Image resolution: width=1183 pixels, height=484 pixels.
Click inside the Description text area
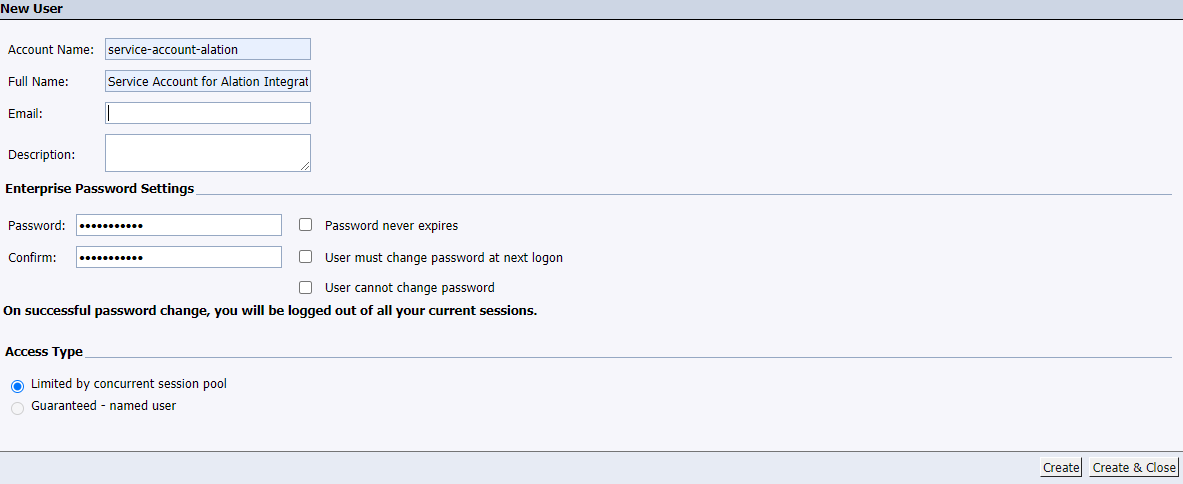[x=207, y=153]
